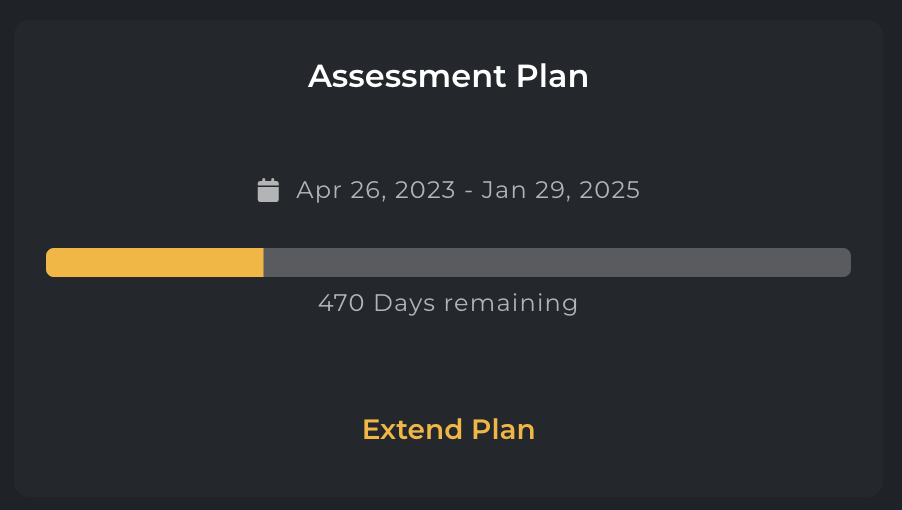Click the word Days in the remaining label
The image size is (902, 510).
coord(404,303)
